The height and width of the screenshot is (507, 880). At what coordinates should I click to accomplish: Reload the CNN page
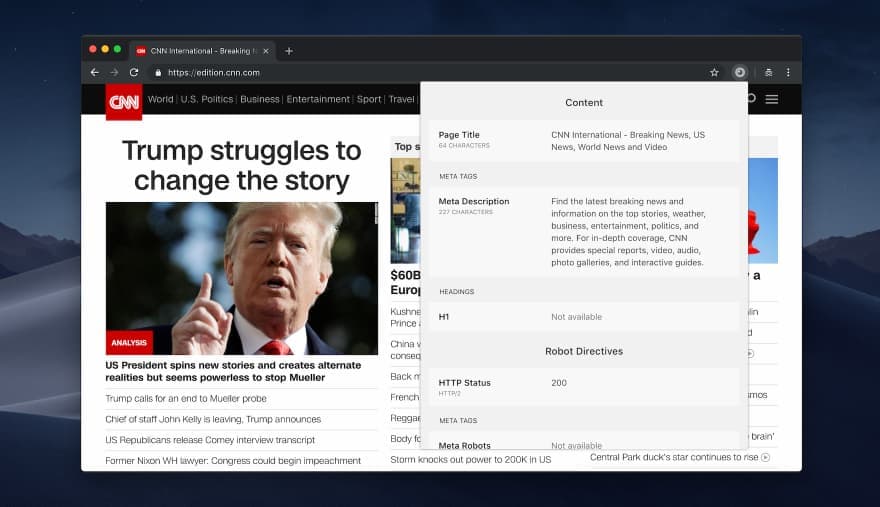134,72
